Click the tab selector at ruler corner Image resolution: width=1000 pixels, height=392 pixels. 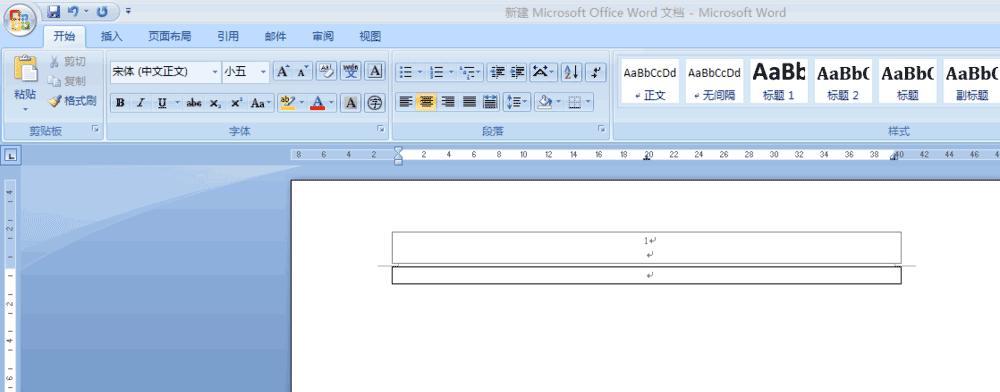point(12,154)
